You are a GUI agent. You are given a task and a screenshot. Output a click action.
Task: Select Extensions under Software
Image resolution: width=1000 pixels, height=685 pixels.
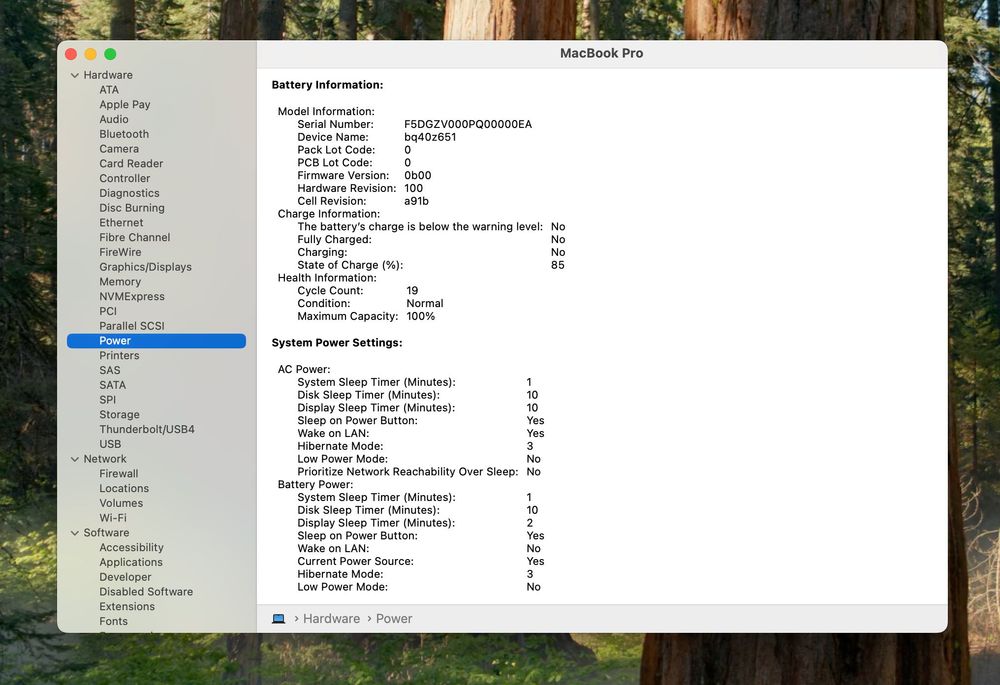pyautogui.click(x=126, y=606)
